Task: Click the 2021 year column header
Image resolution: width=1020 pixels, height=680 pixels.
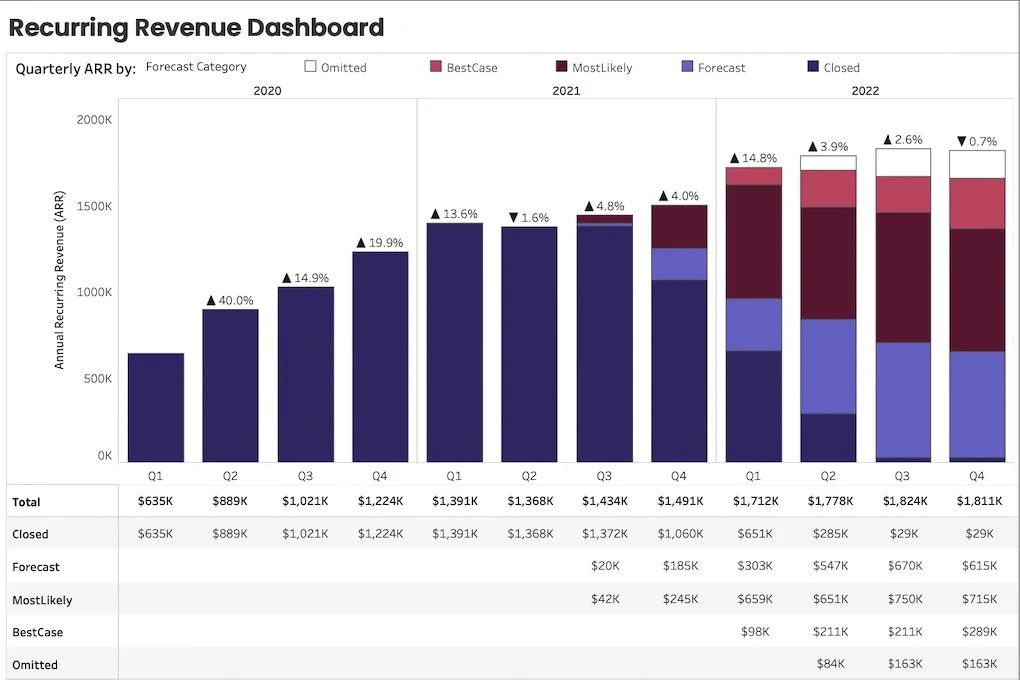Action: click(566, 90)
